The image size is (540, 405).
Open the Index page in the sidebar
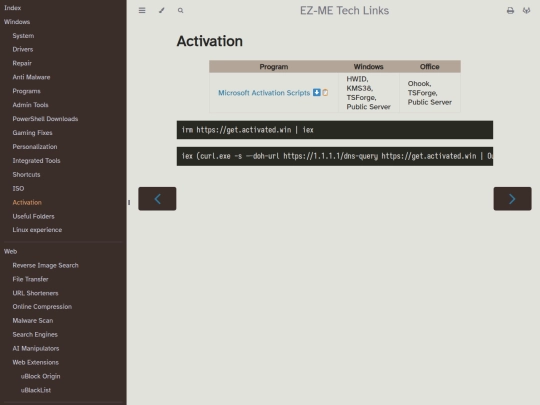tap(13, 8)
